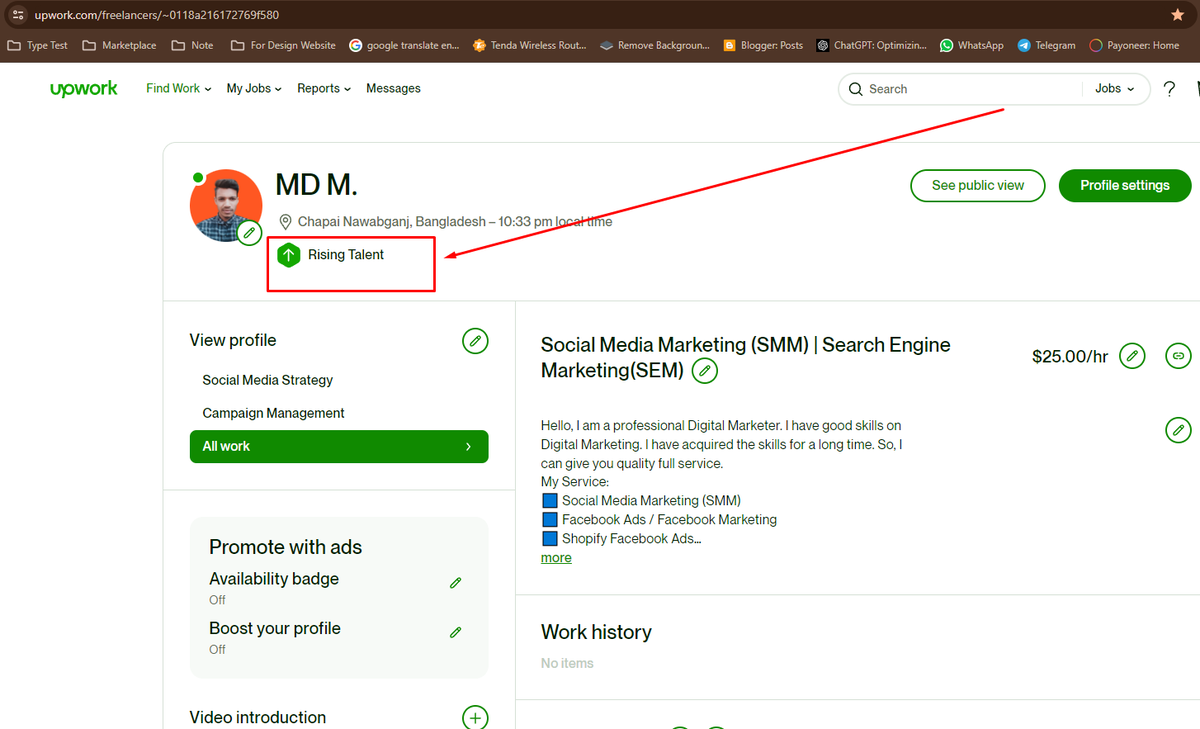Image resolution: width=1200 pixels, height=729 pixels.
Task: Edit the profile photo with pencil icon
Action: click(250, 233)
